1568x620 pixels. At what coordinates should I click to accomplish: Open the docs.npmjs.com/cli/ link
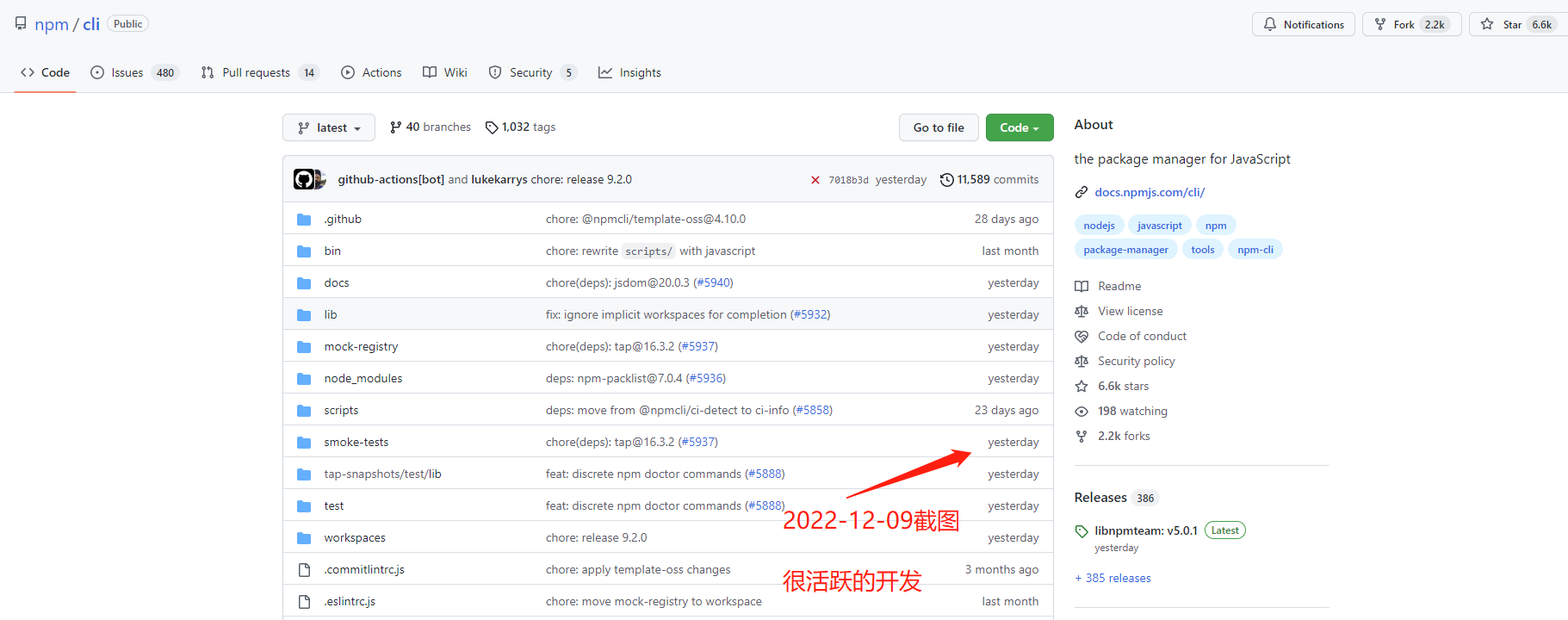[x=1150, y=192]
